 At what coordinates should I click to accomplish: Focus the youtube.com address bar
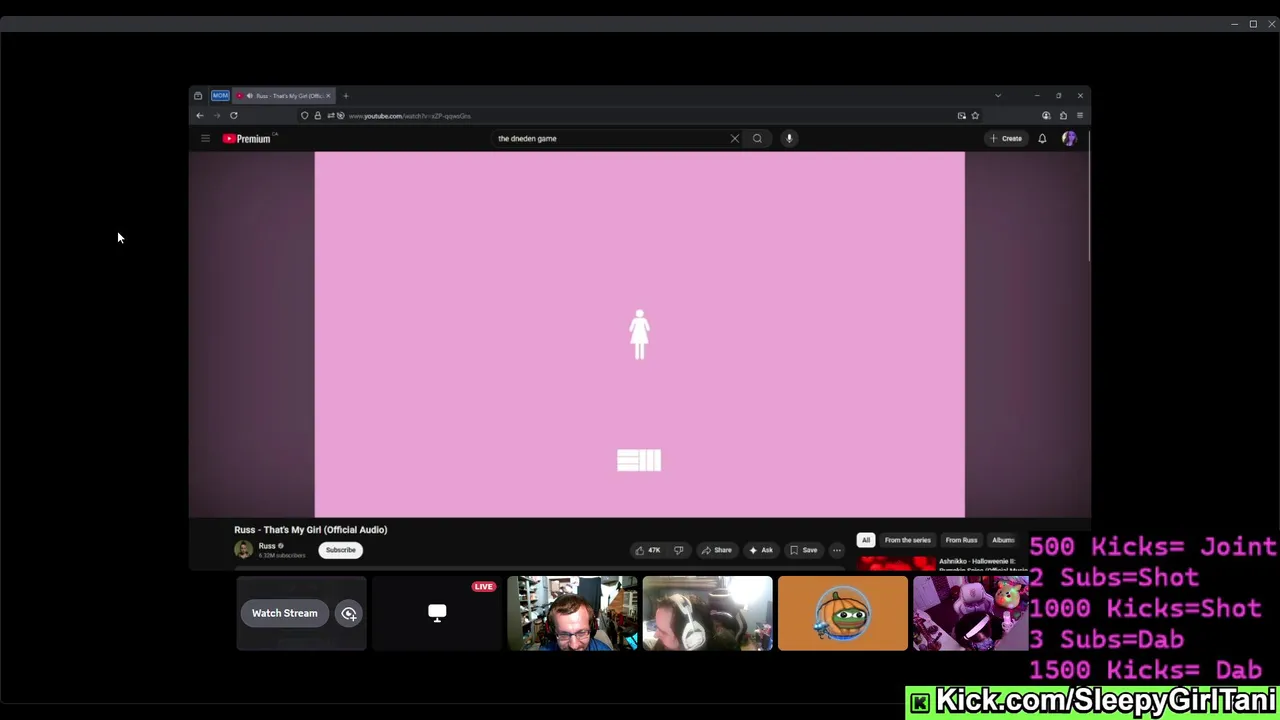(640, 116)
